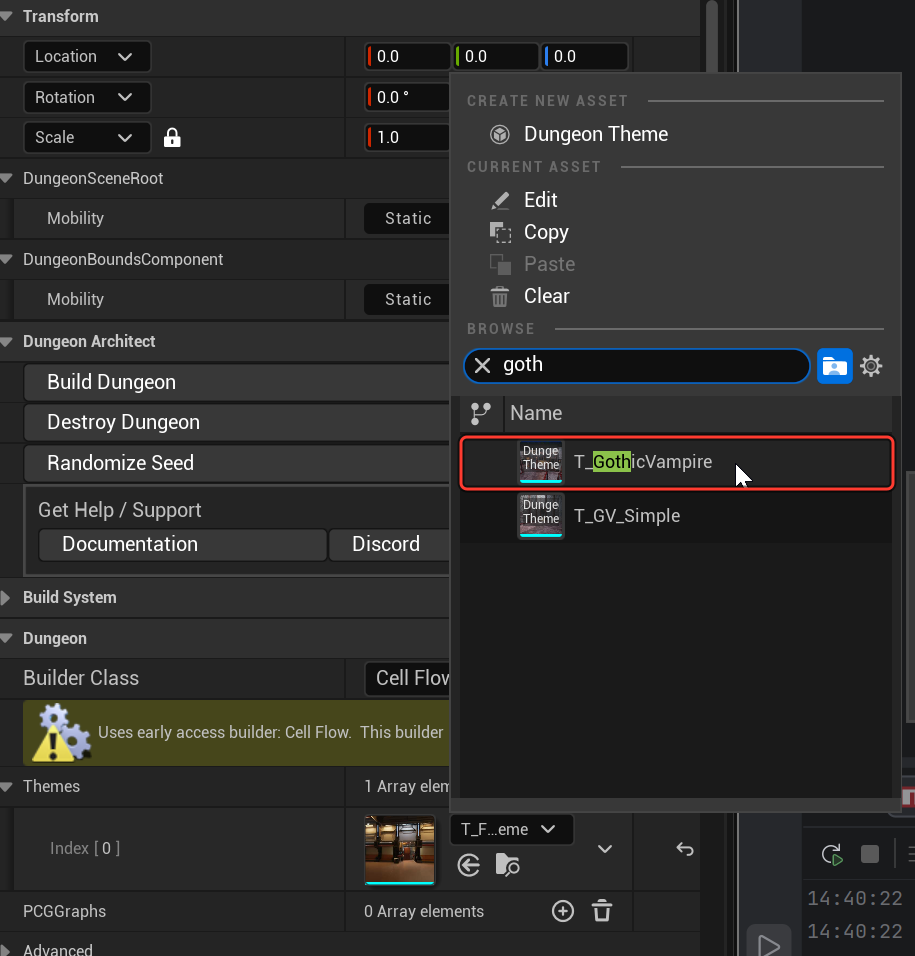Click the Location Y value field

496,57
